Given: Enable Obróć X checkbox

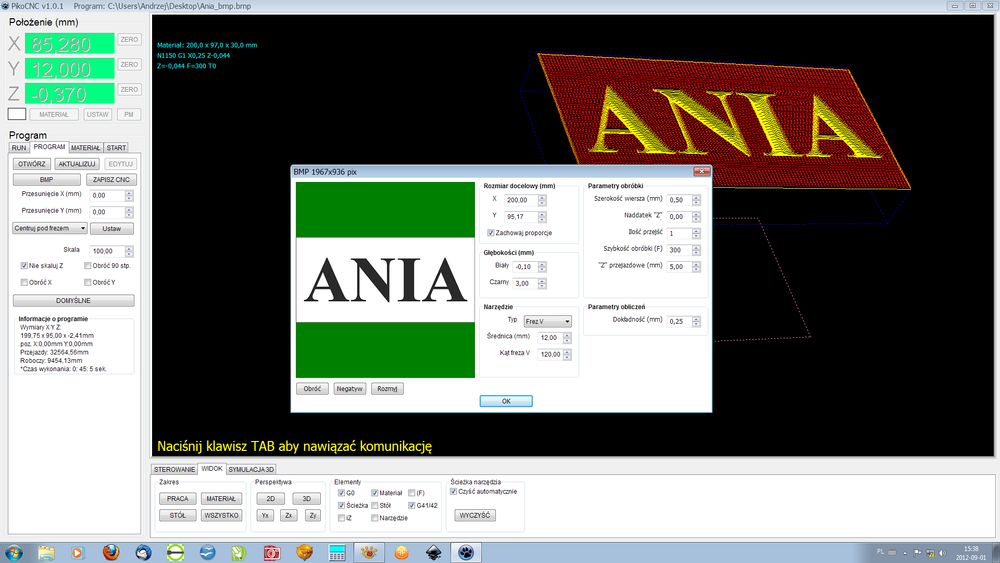Looking at the screenshot, I should [24, 282].
